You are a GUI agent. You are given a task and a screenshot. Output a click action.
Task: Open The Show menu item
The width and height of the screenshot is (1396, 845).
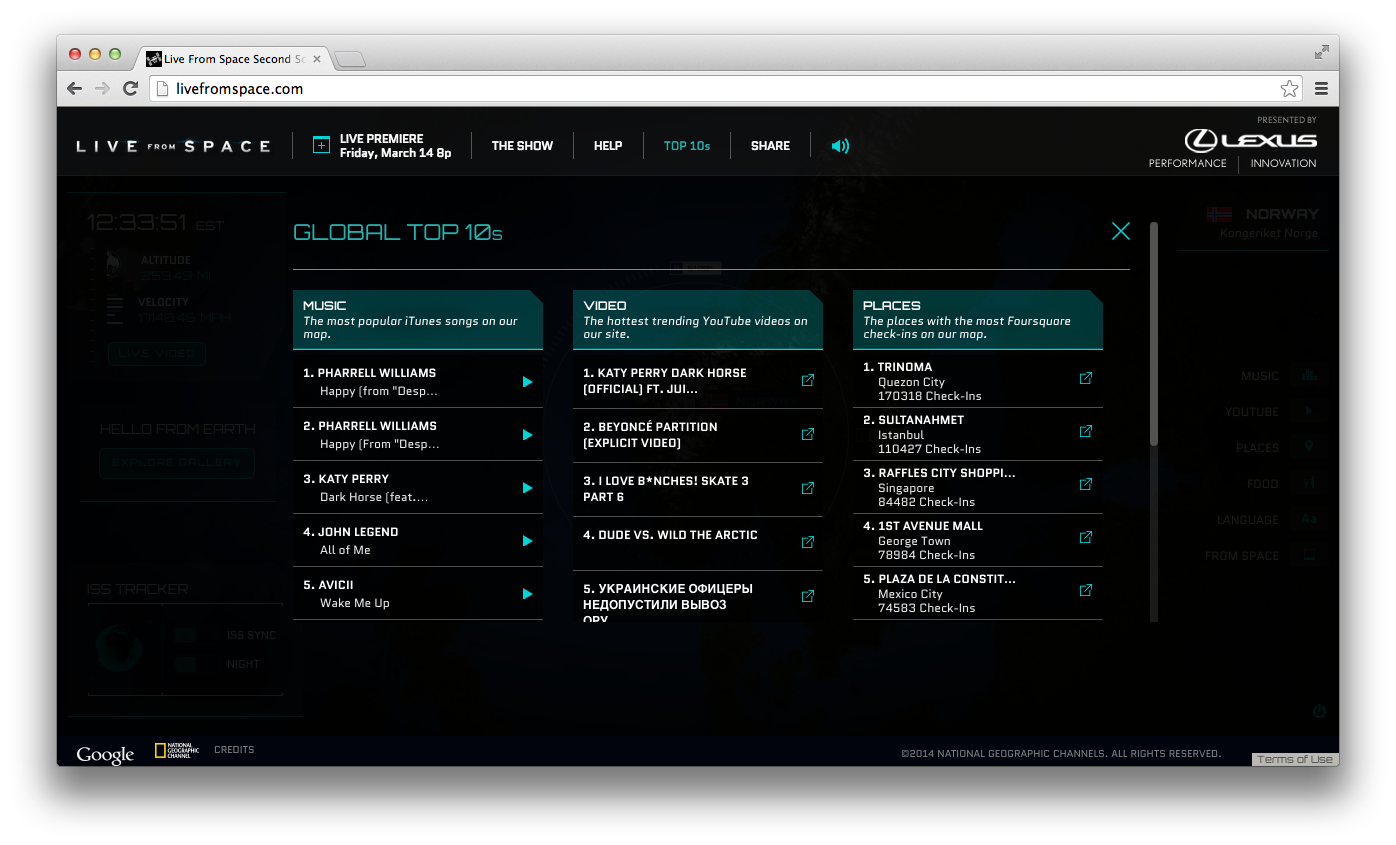(522, 146)
